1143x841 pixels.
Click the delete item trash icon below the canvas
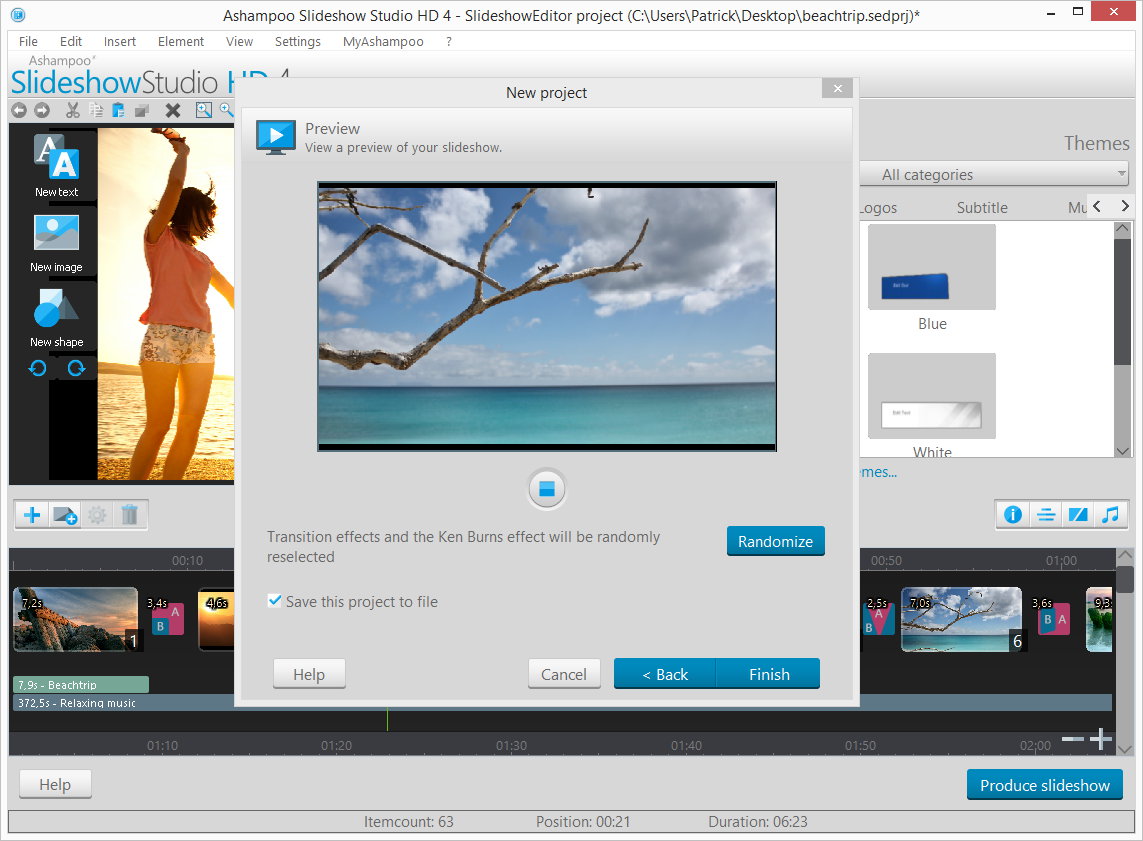[131, 514]
